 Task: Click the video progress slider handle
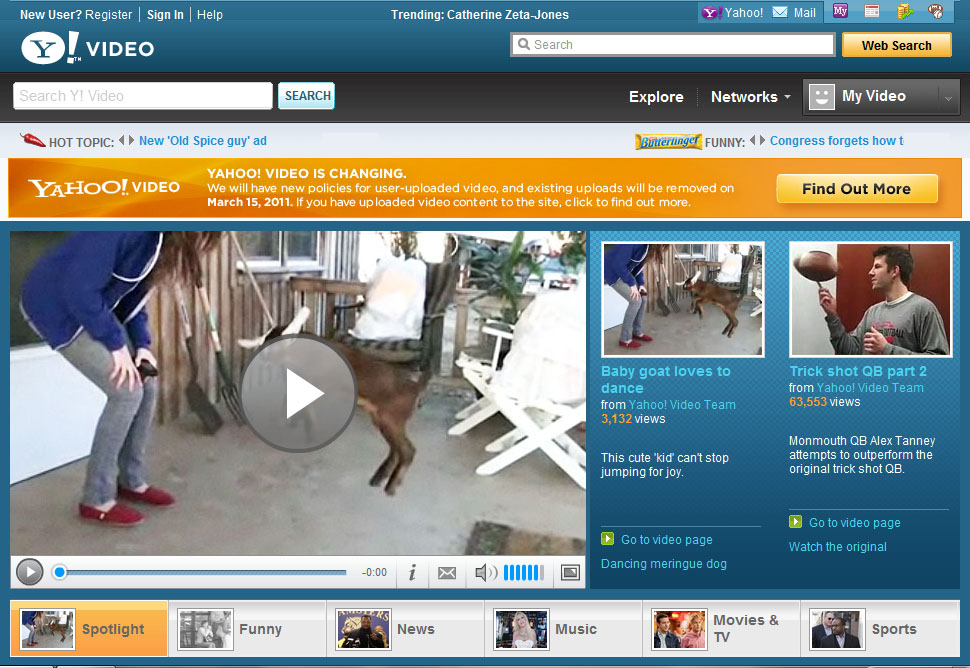point(59,572)
